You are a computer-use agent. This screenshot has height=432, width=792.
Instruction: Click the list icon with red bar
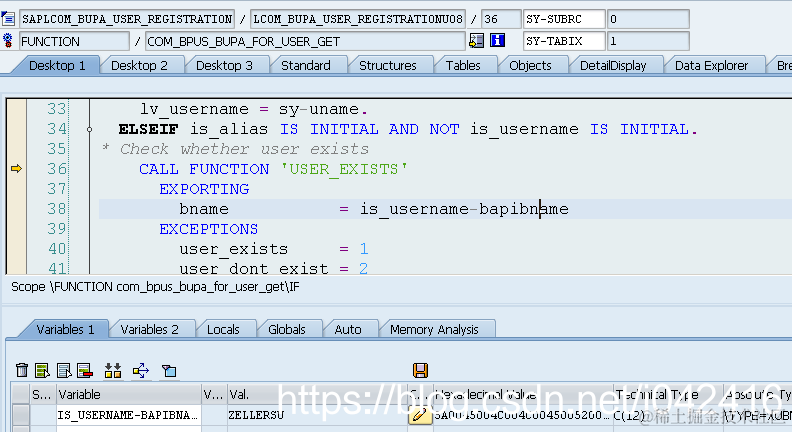[85, 370]
